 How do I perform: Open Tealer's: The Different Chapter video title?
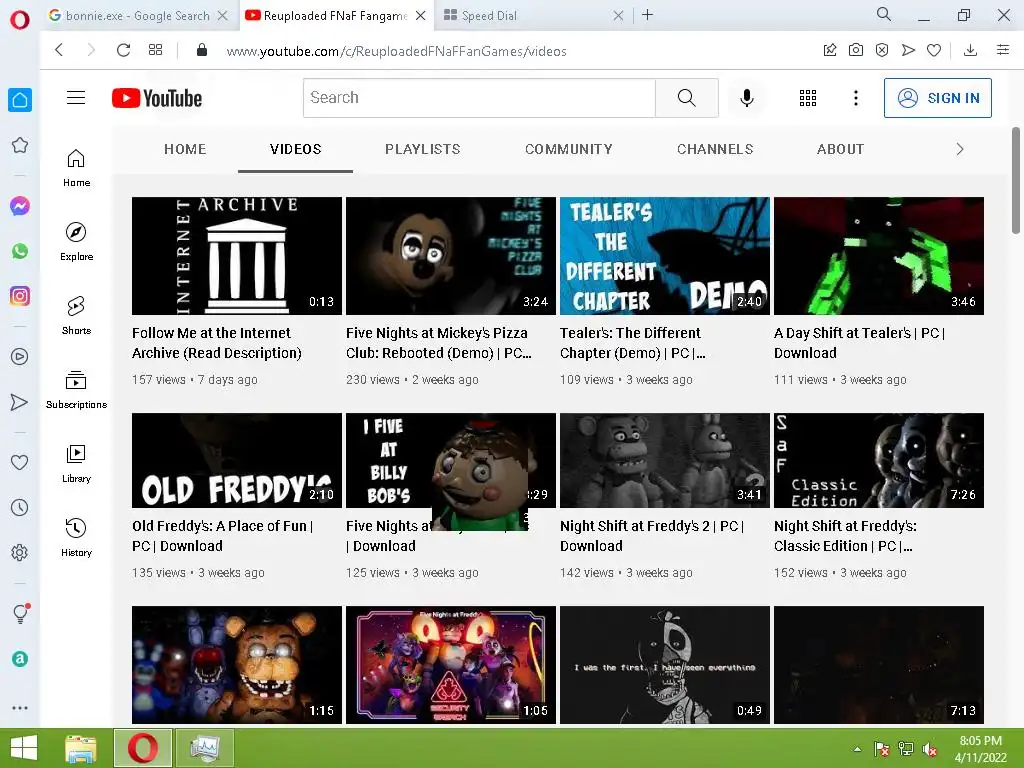coord(632,343)
